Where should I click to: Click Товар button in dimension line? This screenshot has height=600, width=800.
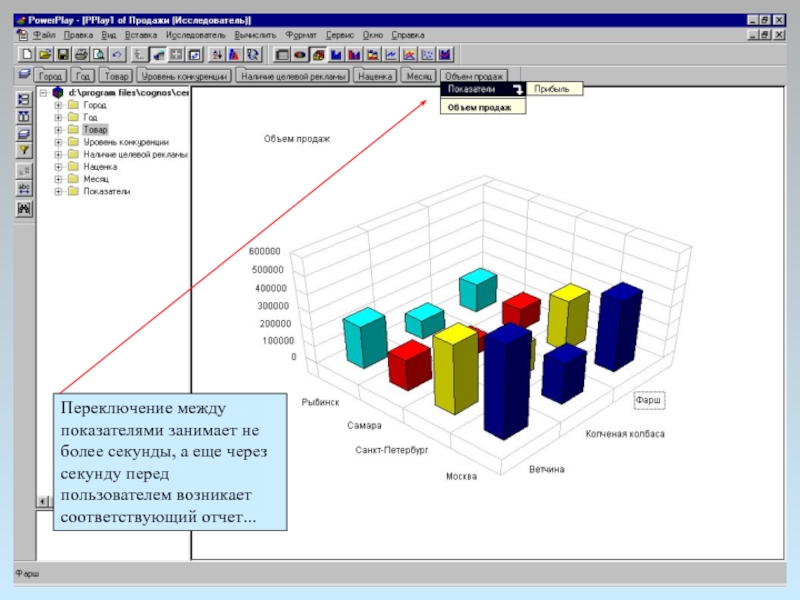pyautogui.click(x=116, y=76)
